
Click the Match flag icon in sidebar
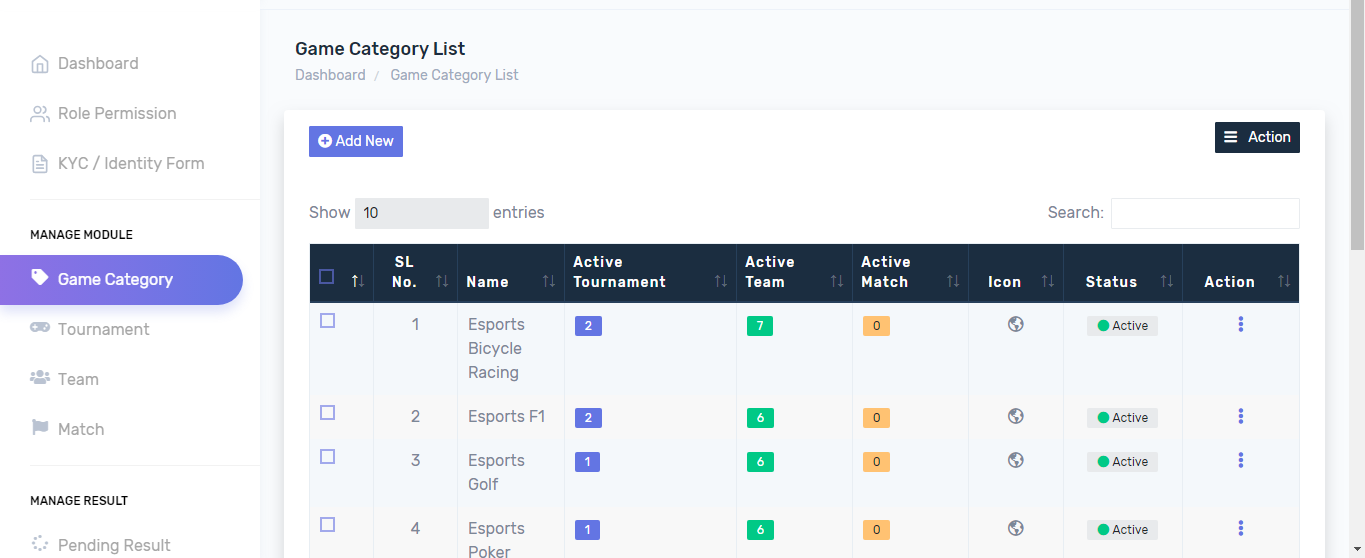click(40, 428)
